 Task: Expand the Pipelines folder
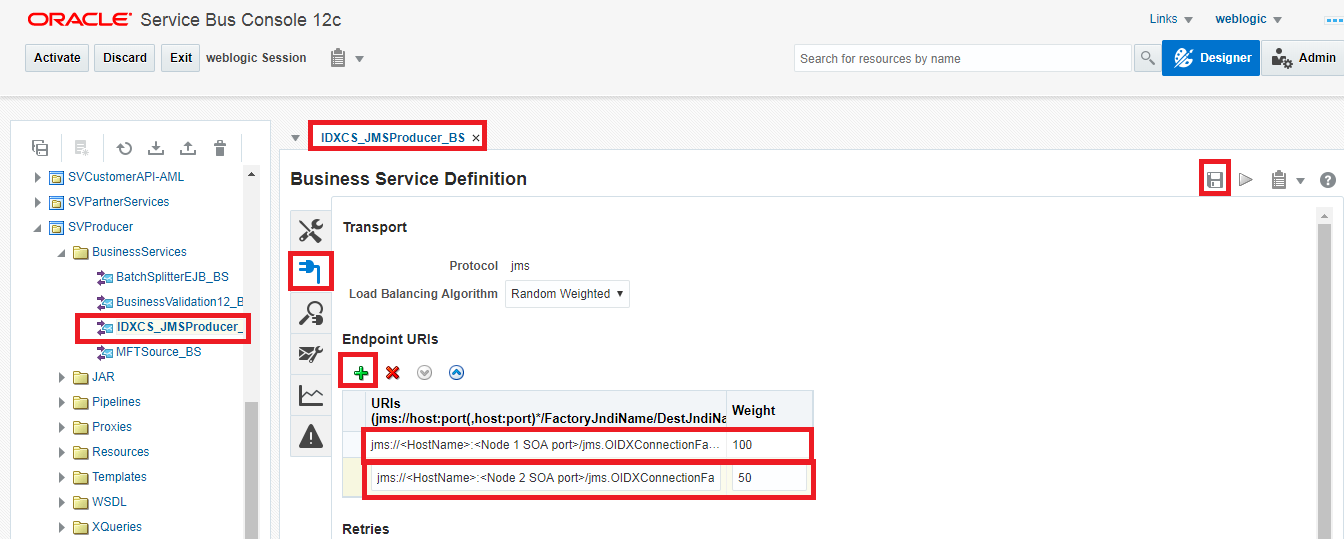coord(62,402)
